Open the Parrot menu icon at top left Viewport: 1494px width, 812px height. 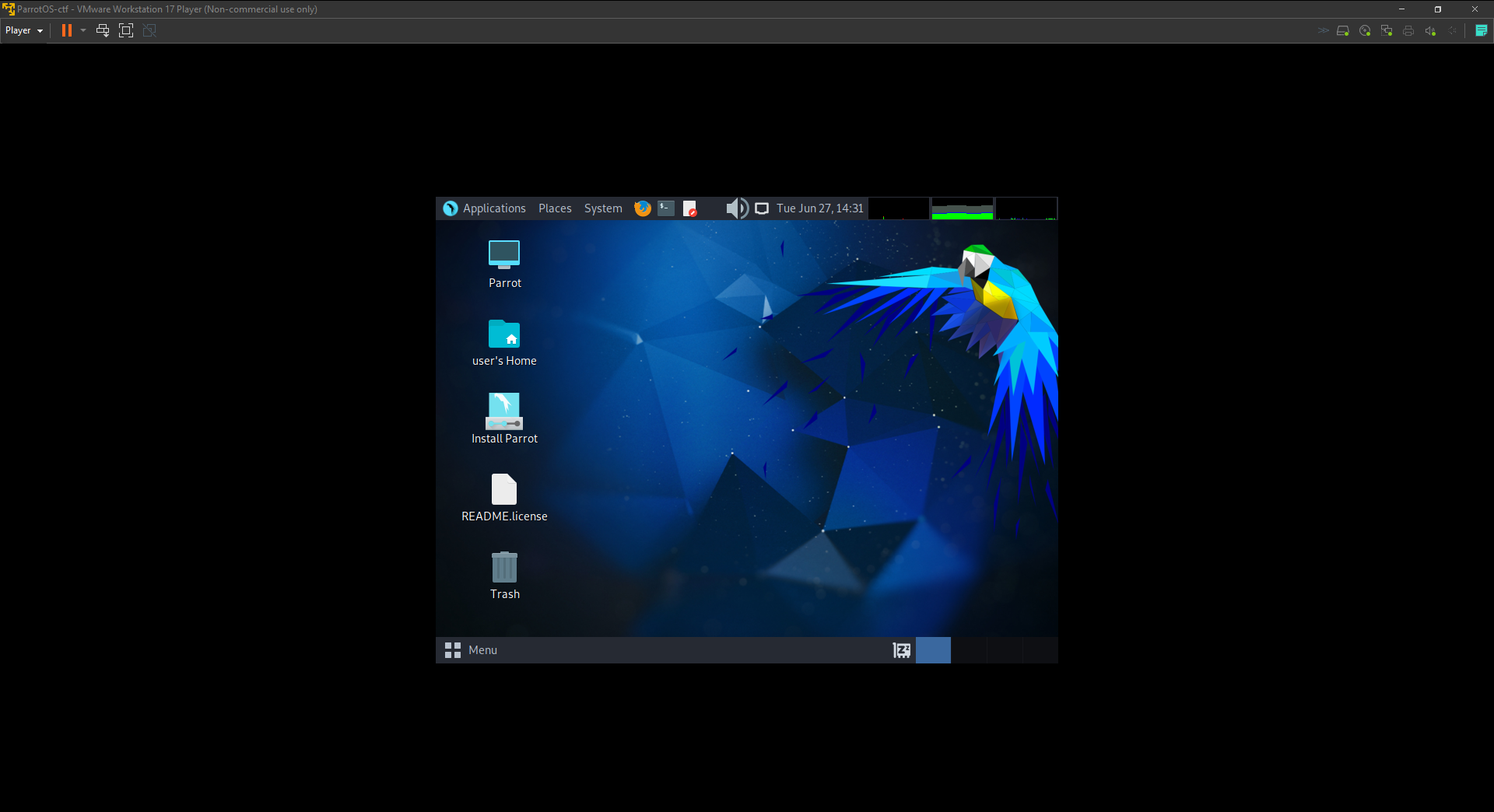[450, 208]
